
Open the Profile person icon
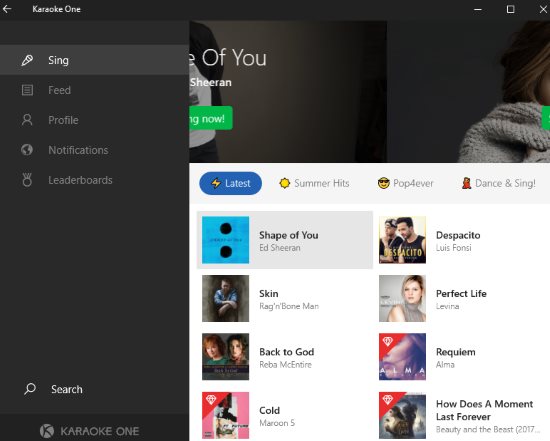[27, 120]
